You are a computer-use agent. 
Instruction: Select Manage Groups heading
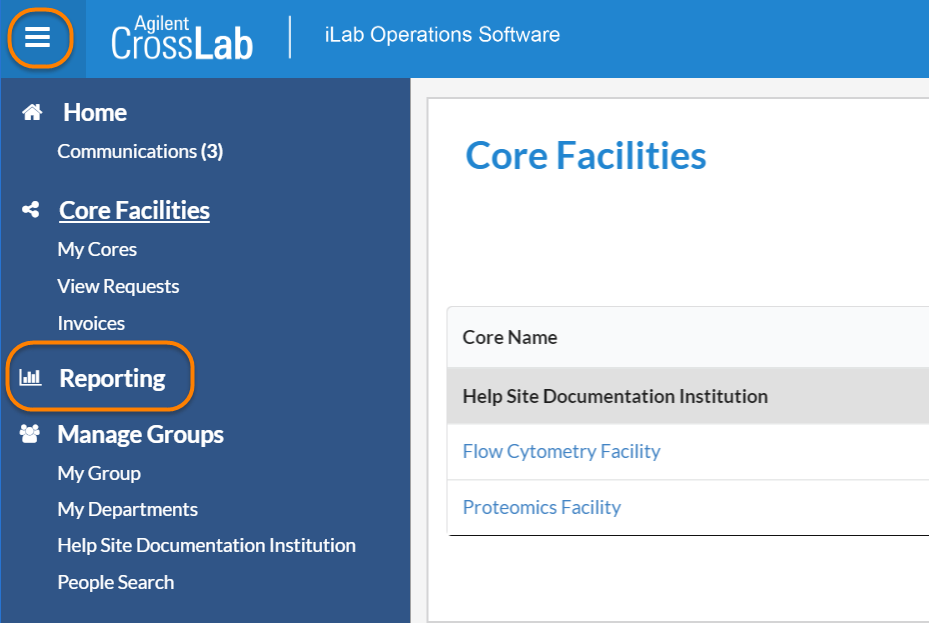click(x=140, y=434)
